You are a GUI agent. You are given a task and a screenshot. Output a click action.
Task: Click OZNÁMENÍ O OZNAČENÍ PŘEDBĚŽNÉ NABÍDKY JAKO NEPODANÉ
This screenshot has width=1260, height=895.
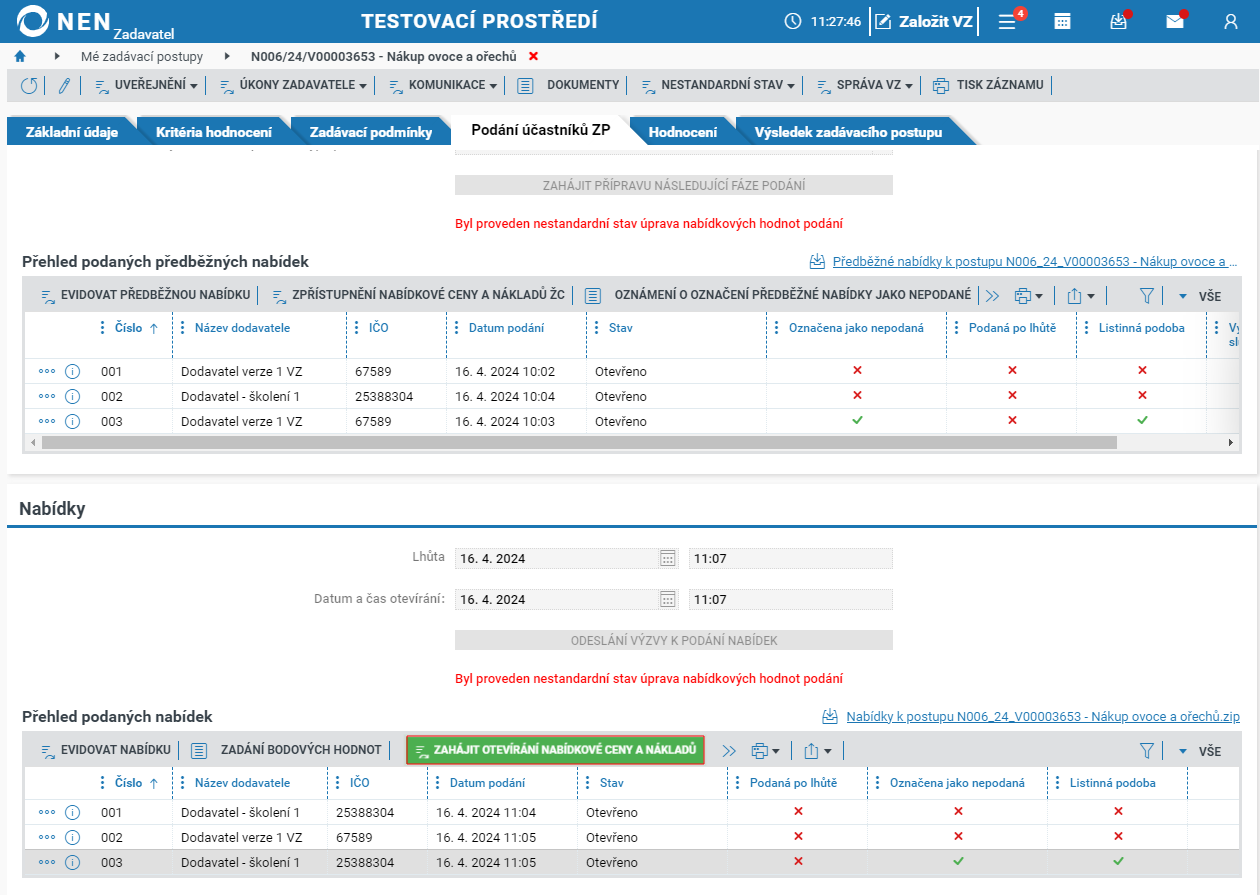pos(777,296)
